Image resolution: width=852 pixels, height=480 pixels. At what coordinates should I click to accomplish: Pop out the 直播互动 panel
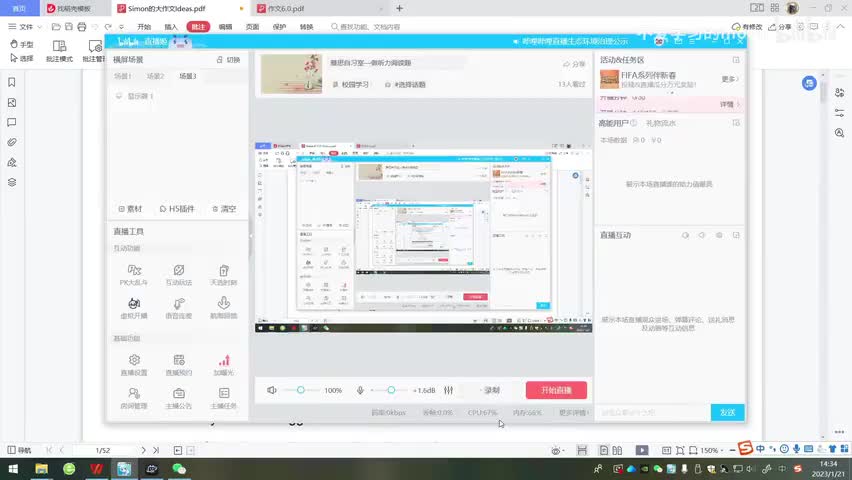pyautogui.click(x=736, y=235)
